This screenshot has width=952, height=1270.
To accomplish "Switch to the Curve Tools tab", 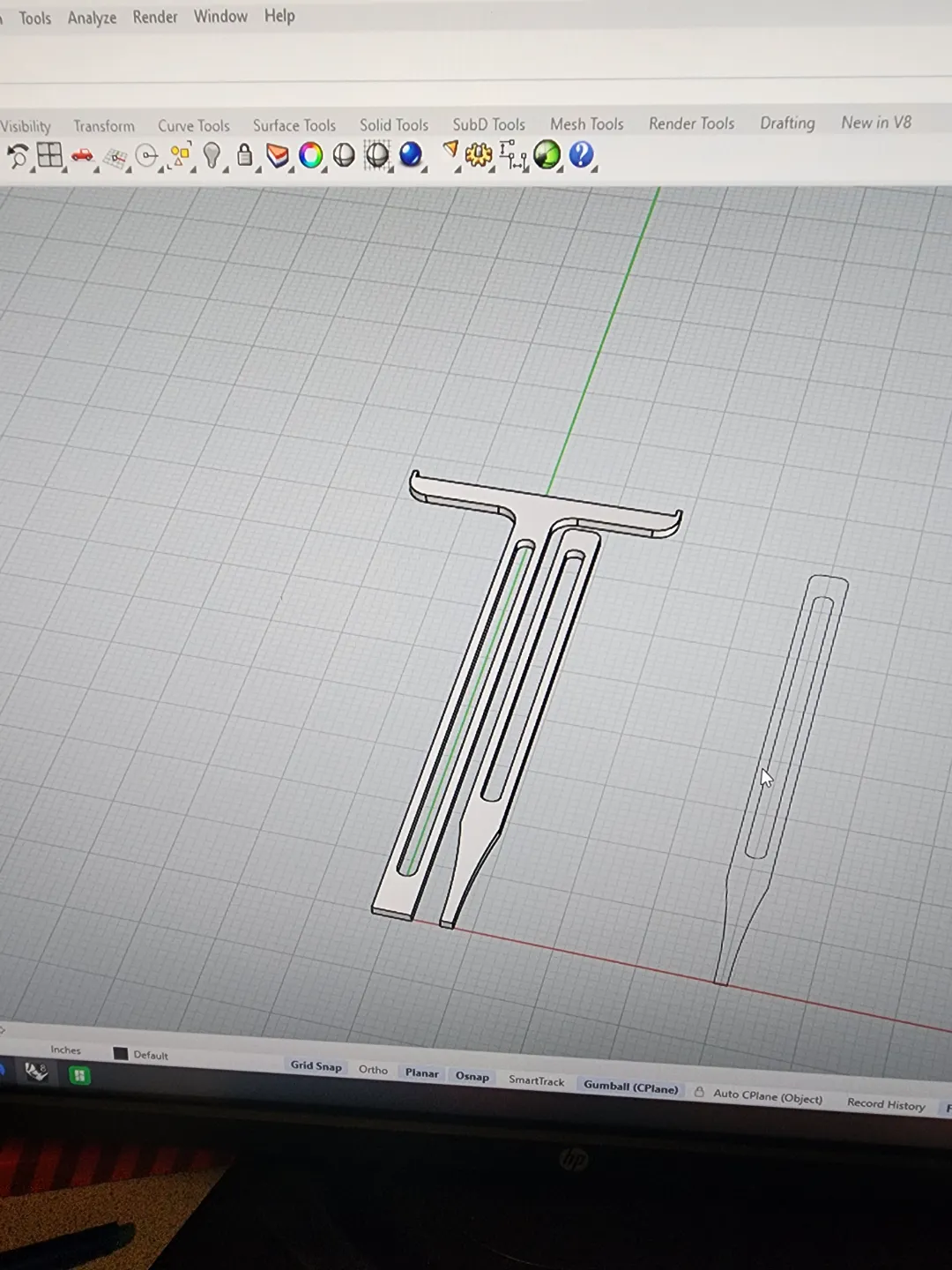I will (x=194, y=126).
